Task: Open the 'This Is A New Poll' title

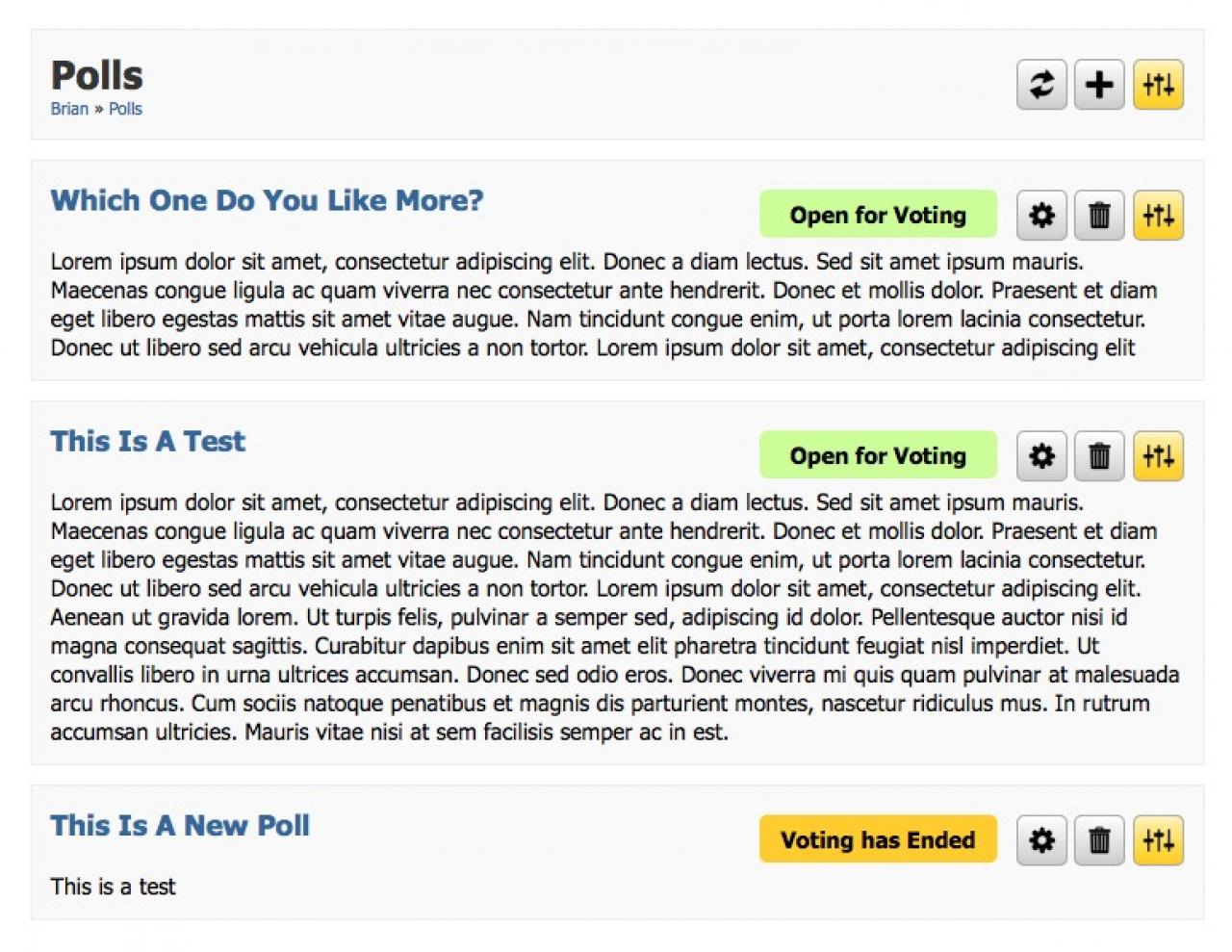Action: (x=180, y=826)
